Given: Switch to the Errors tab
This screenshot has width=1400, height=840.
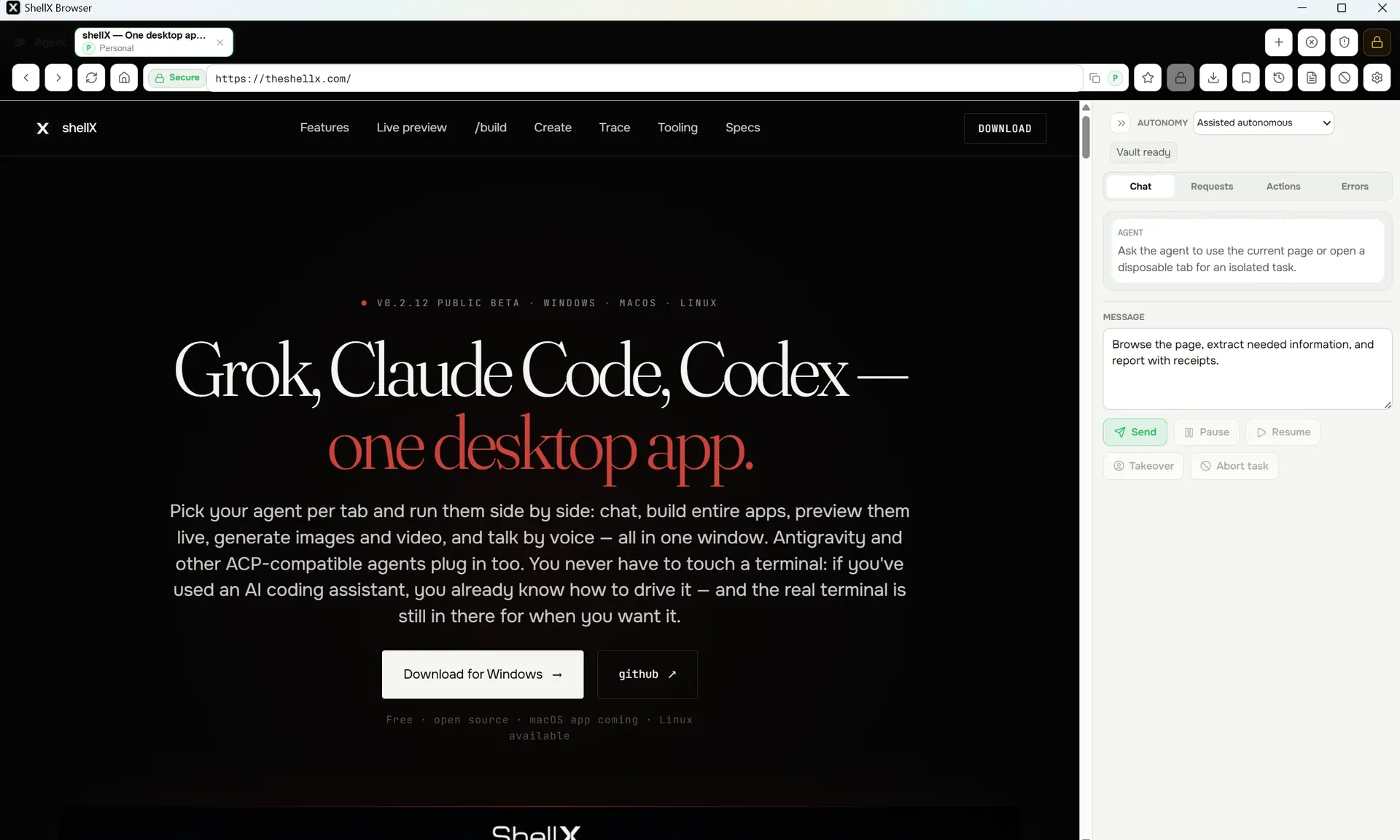Looking at the screenshot, I should pos(1355,187).
